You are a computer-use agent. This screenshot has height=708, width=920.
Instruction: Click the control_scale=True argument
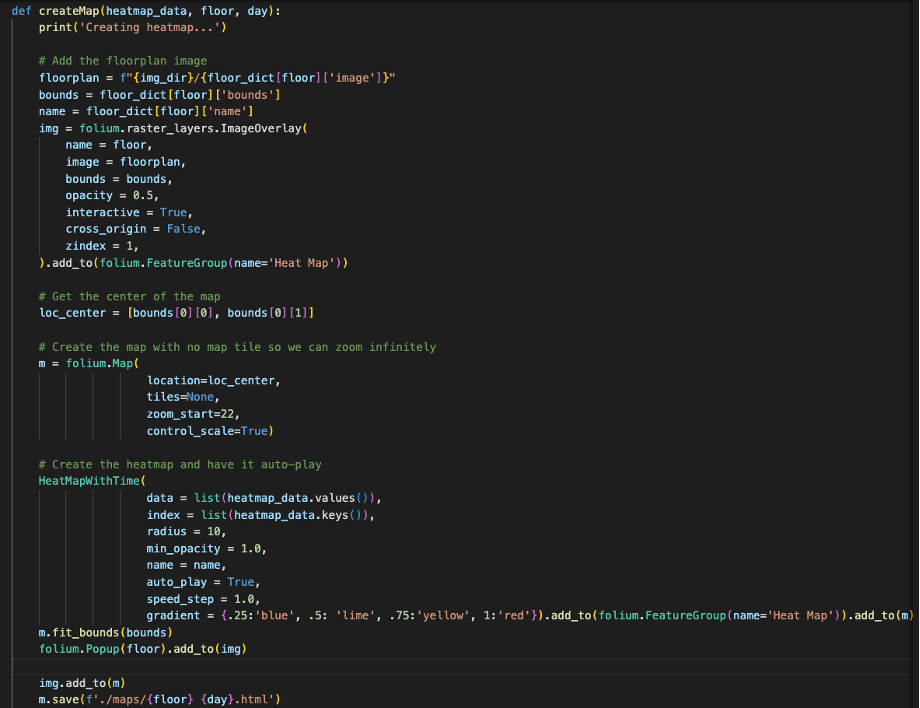click(x=209, y=431)
